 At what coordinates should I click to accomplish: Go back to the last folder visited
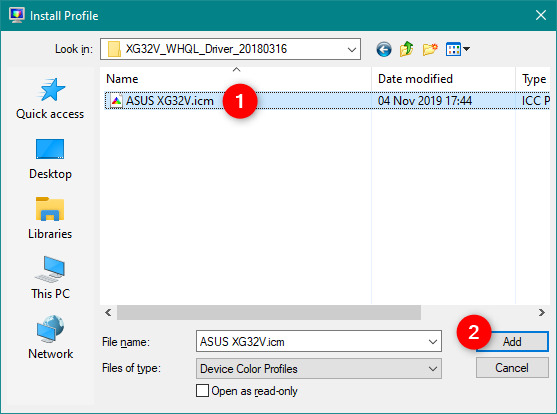click(384, 49)
